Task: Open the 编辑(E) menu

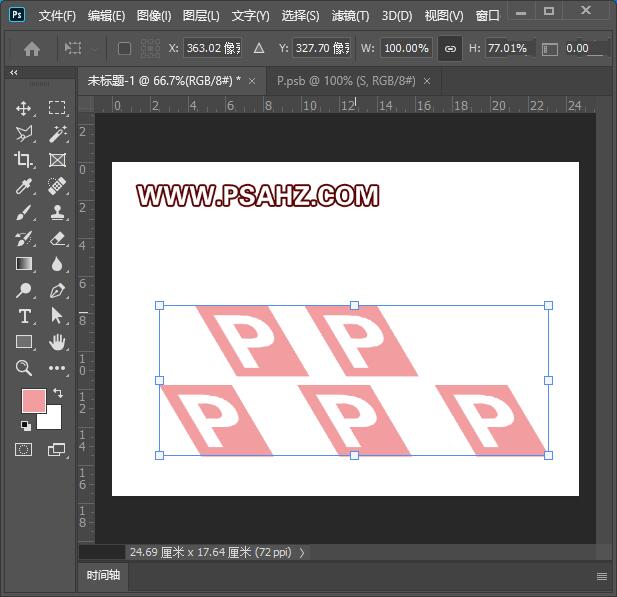Action: 106,16
